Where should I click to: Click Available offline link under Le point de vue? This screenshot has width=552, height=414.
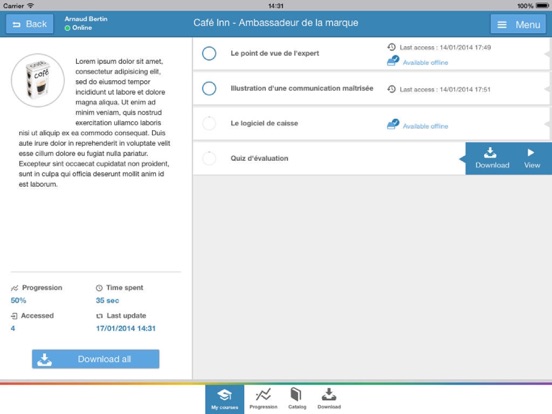point(425,63)
